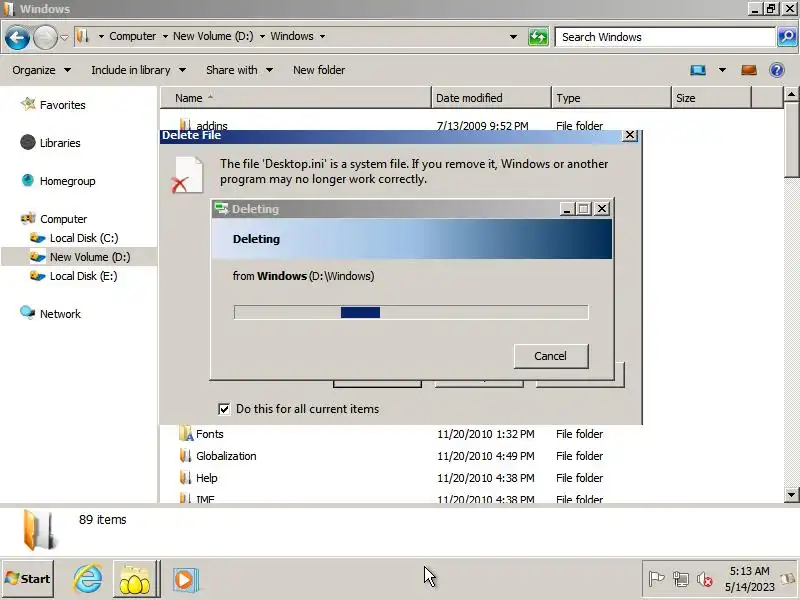Click the Deleting progress bar
800x600 pixels.
[x=411, y=312]
